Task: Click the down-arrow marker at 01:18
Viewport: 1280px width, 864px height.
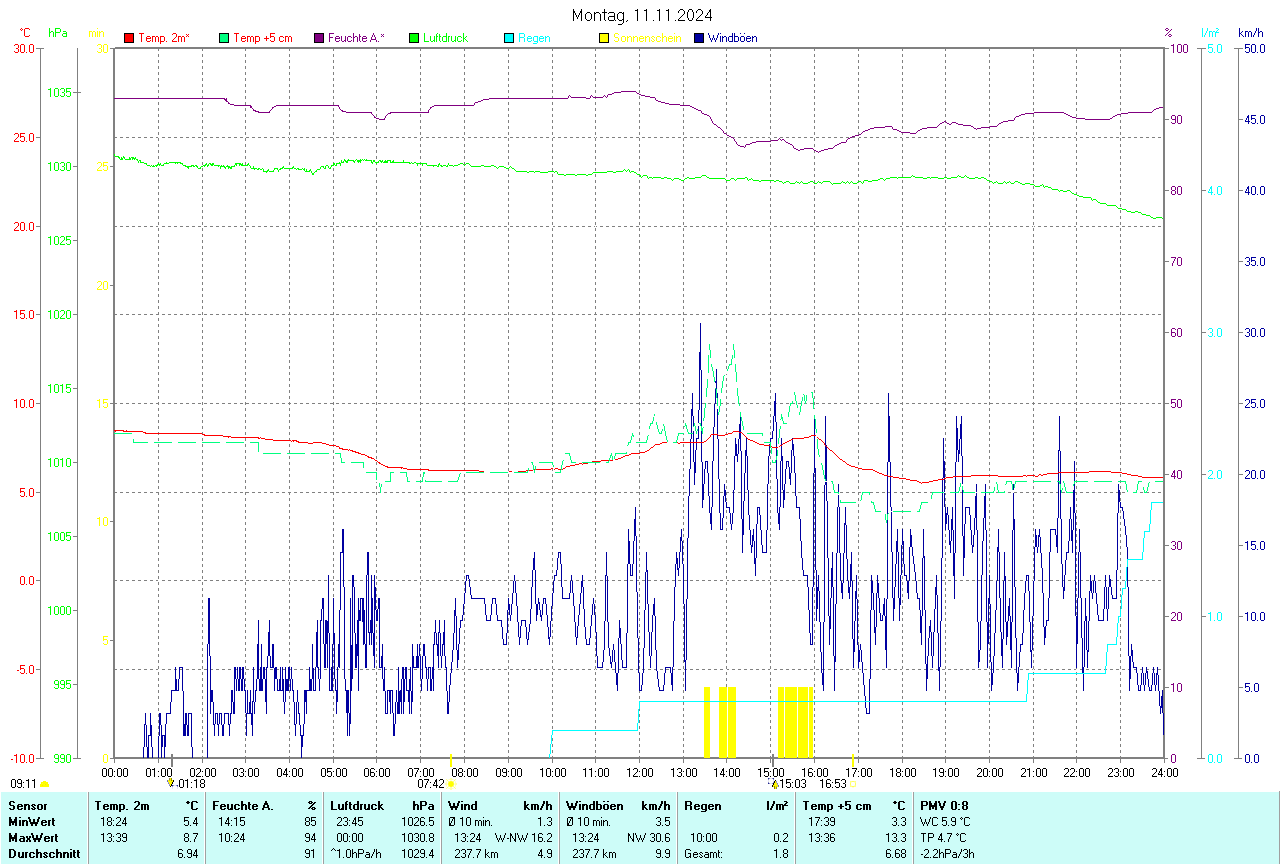Action: [171, 783]
